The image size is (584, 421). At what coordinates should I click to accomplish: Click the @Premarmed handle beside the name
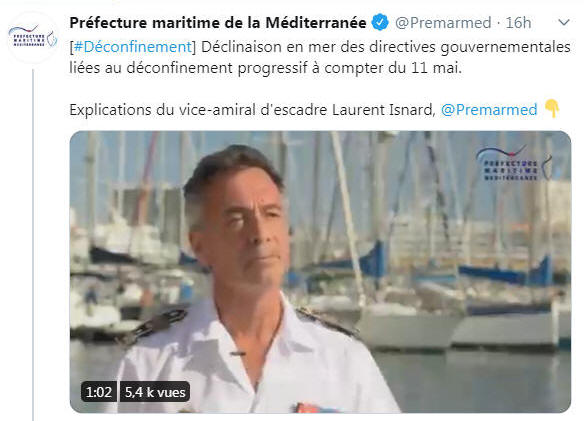pyautogui.click(x=443, y=23)
